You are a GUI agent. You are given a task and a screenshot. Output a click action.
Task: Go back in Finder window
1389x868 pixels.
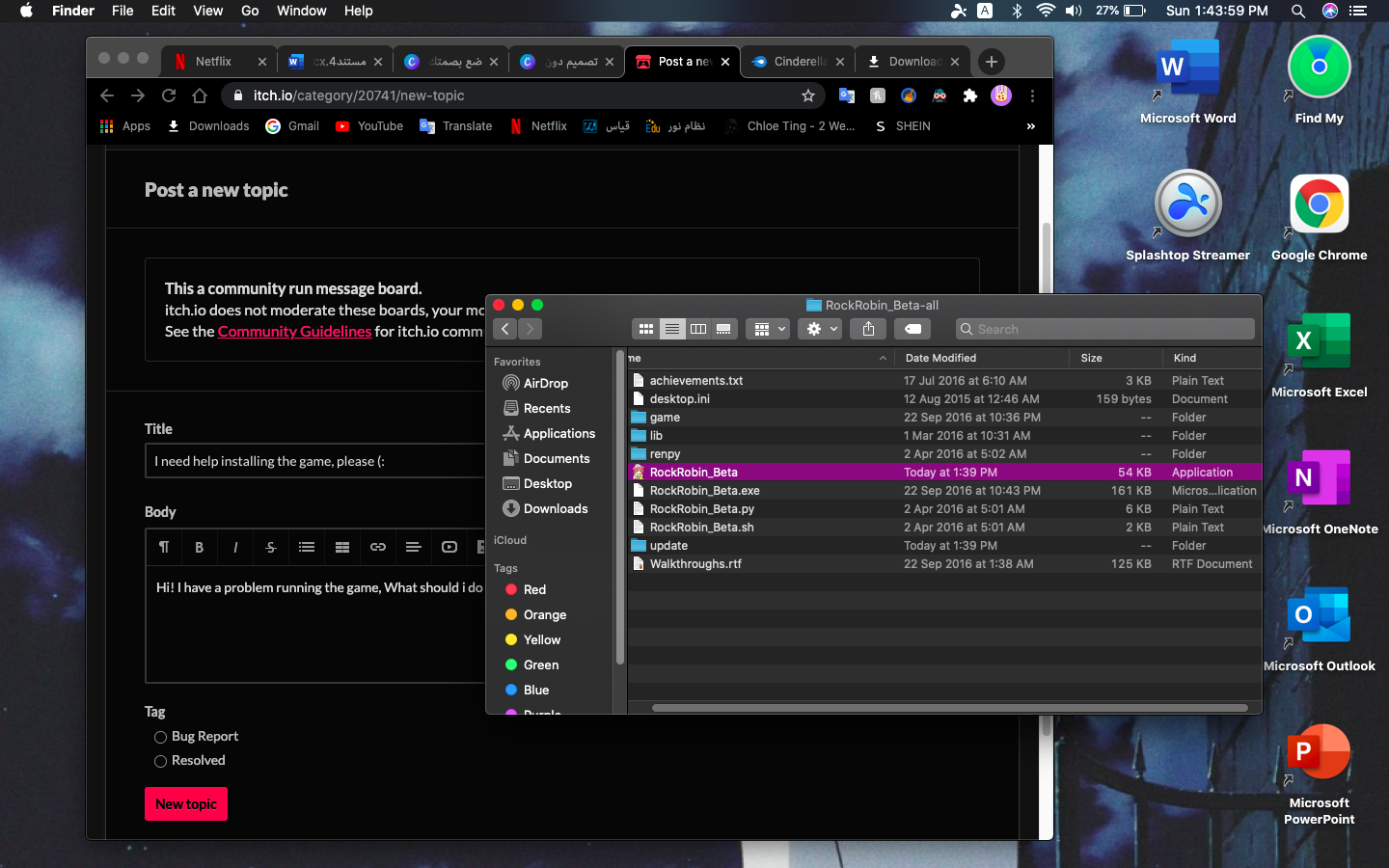click(505, 329)
